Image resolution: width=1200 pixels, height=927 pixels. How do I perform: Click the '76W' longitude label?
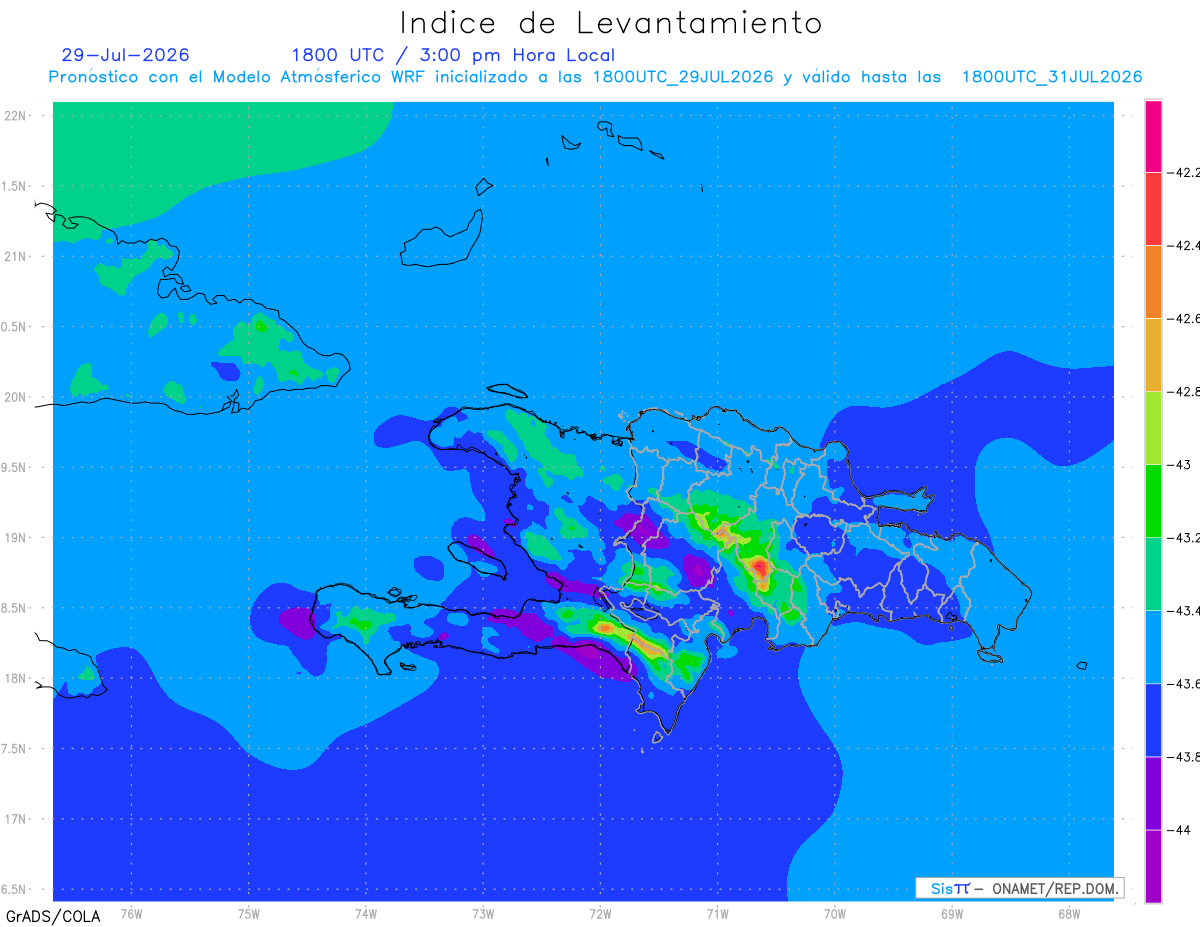pos(131,913)
